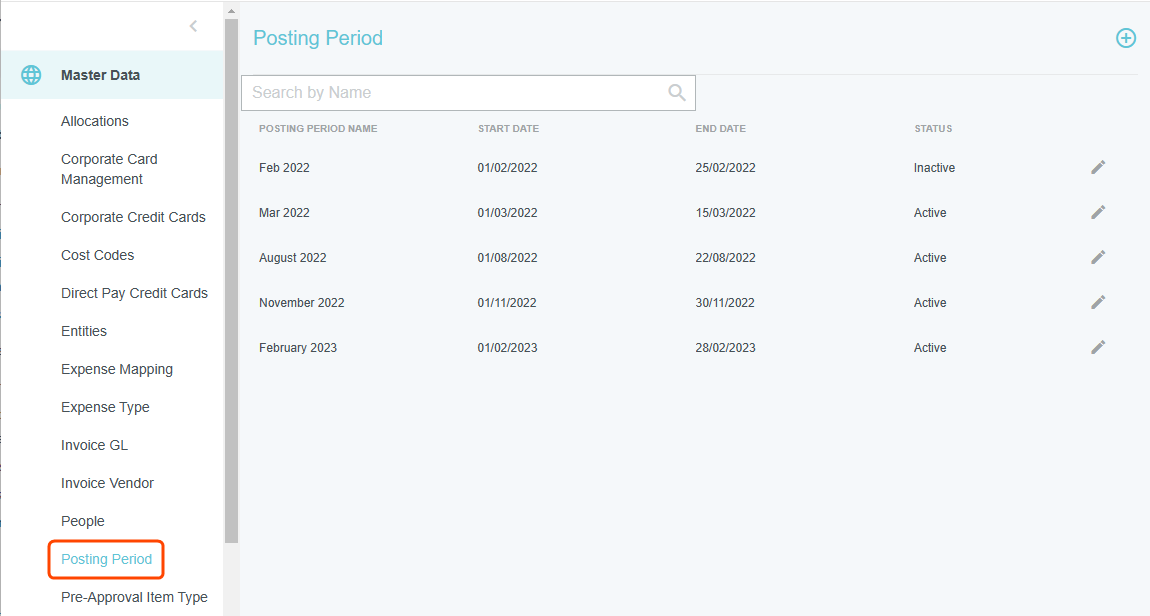Select Cost Codes menu item
This screenshot has height=616, width=1150.
click(97, 255)
